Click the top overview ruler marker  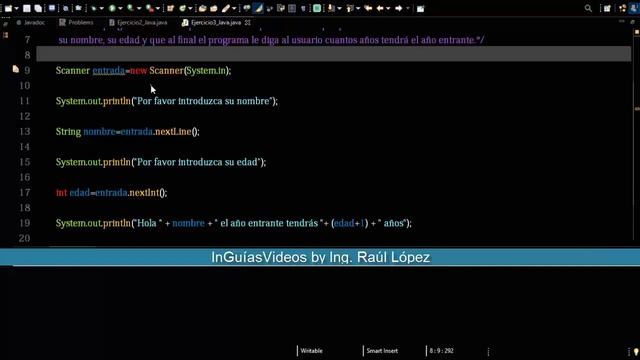tap(637, 32)
